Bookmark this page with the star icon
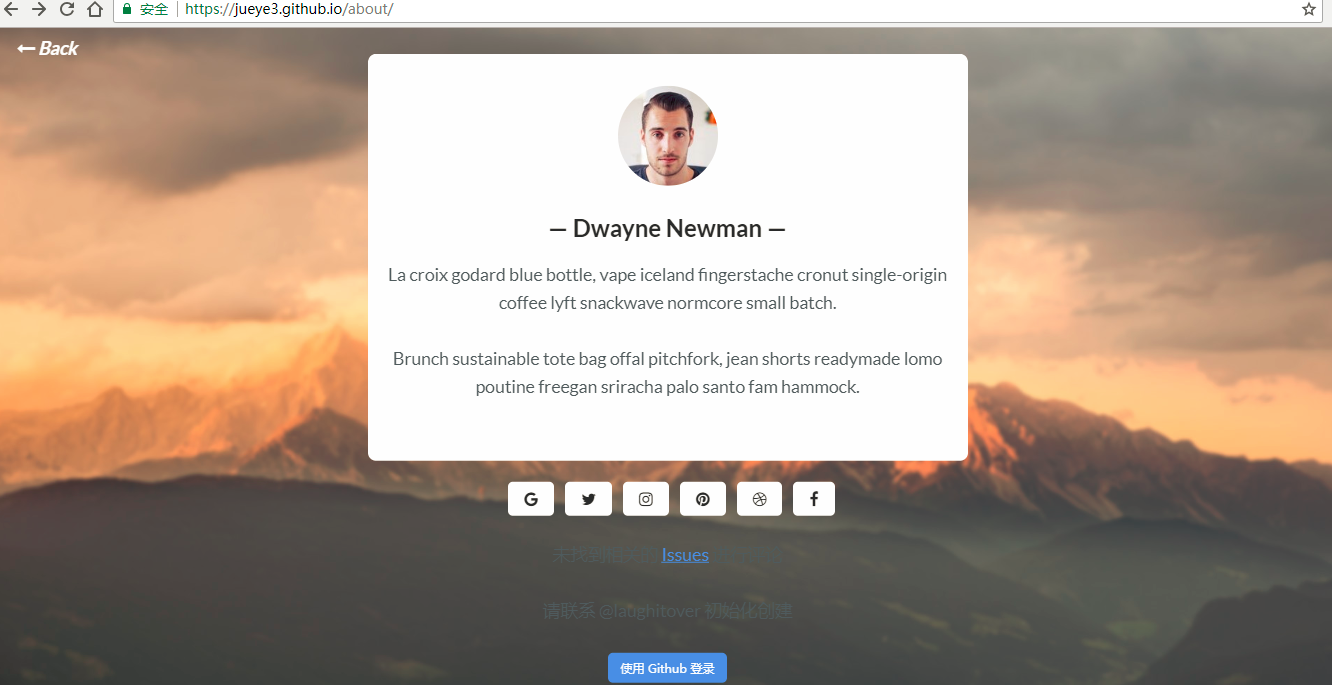1332x685 pixels. [1308, 9]
